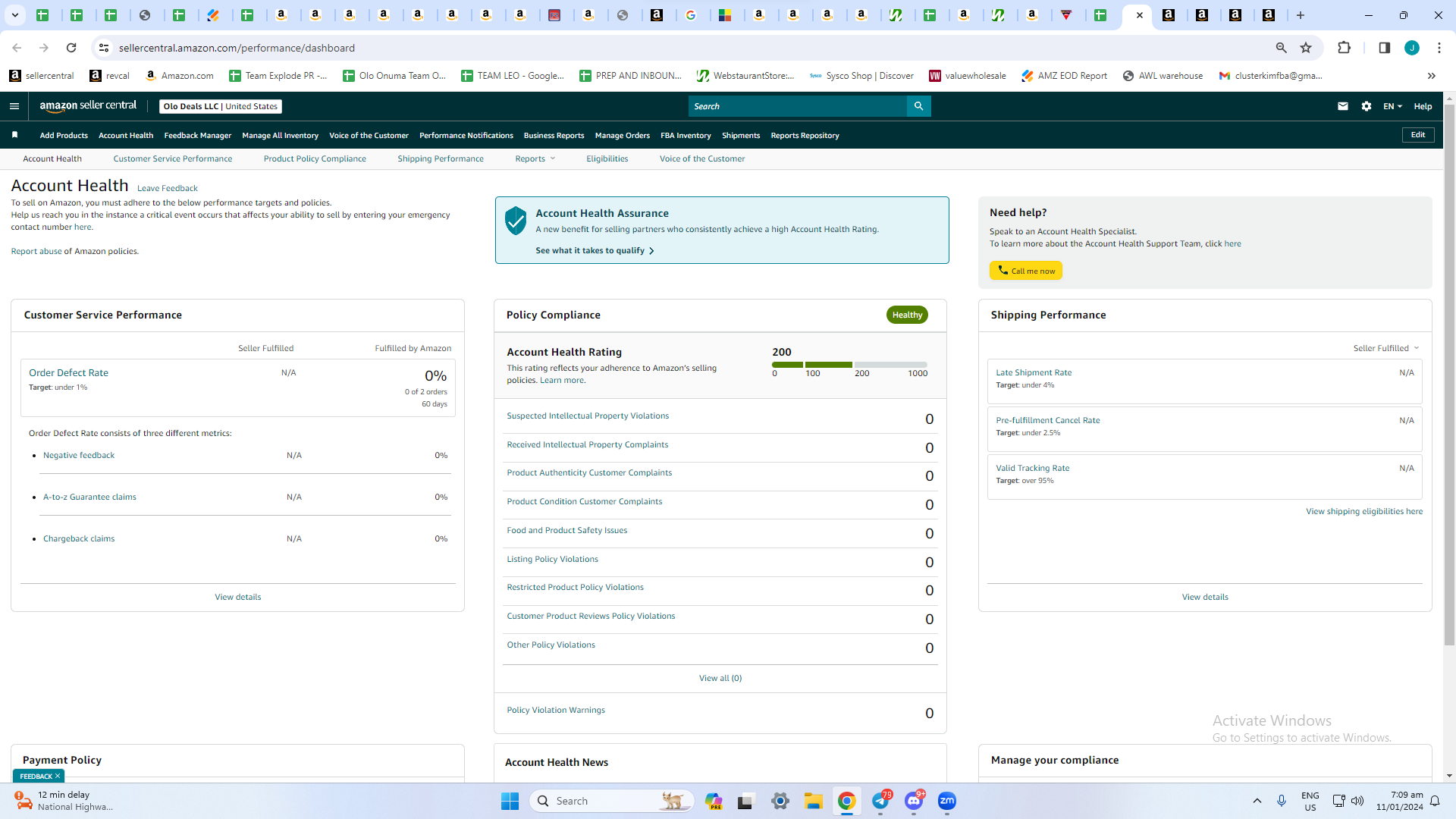The image size is (1456, 819).
Task: View site information icon in address bar
Action: click(x=104, y=48)
